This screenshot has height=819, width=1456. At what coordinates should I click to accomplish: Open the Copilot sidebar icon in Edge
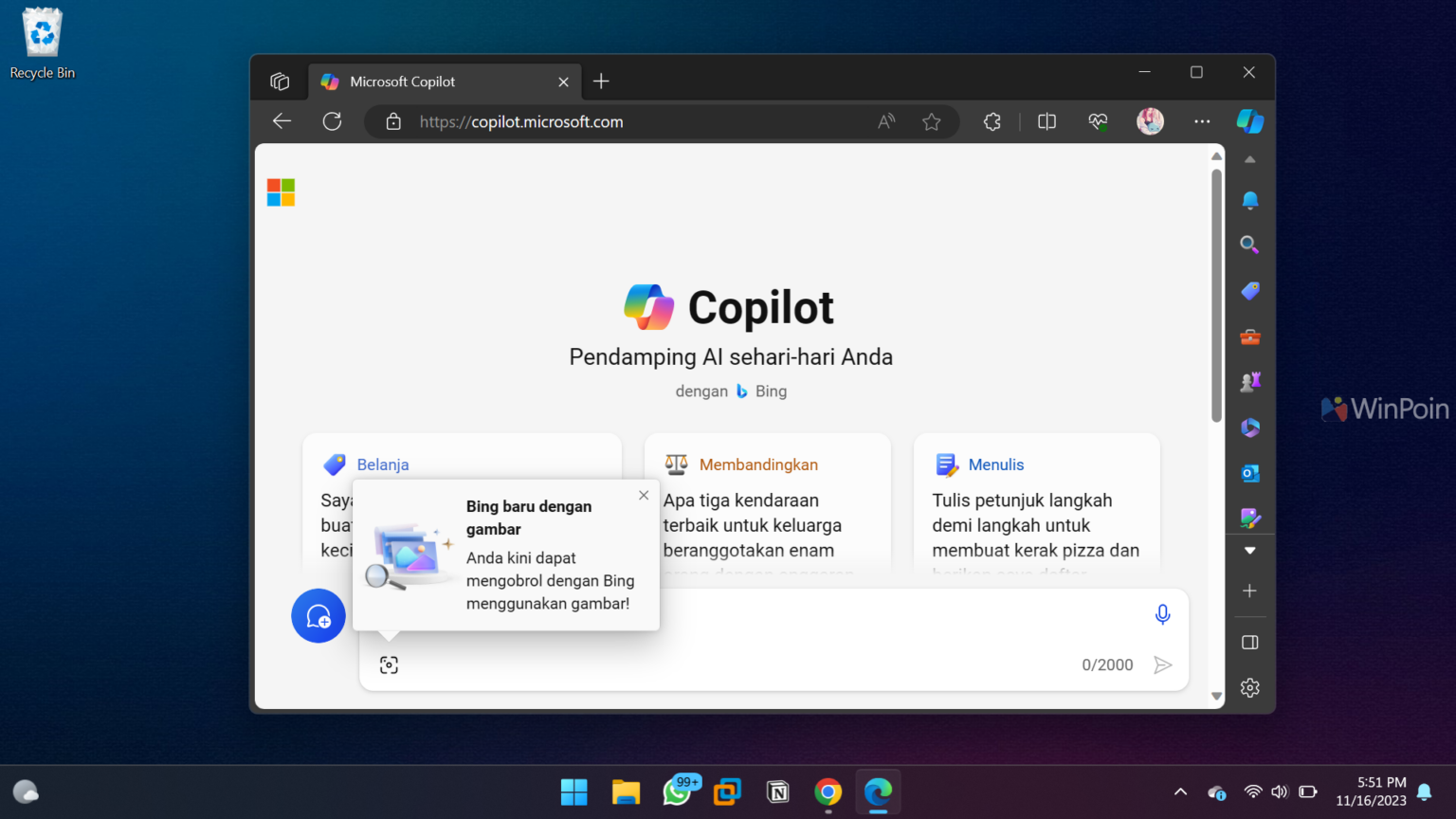(1249, 121)
